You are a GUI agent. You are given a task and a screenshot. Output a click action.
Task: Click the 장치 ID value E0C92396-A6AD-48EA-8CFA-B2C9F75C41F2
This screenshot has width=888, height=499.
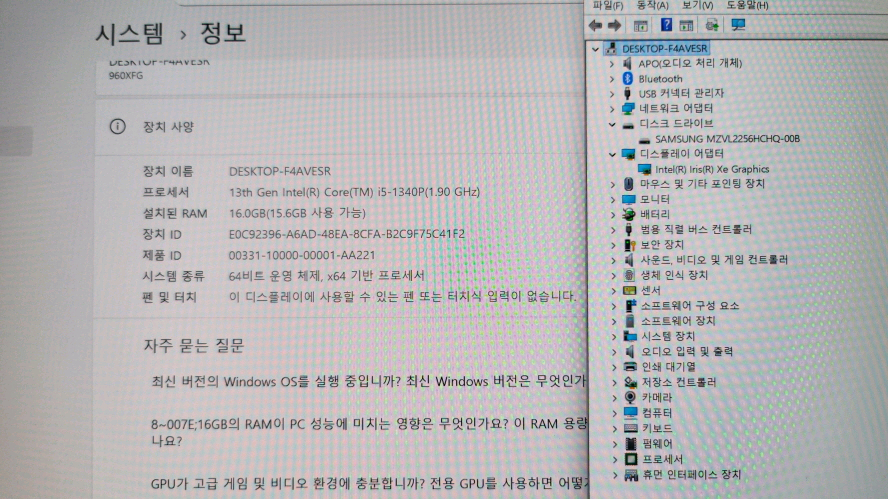click(x=347, y=234)
